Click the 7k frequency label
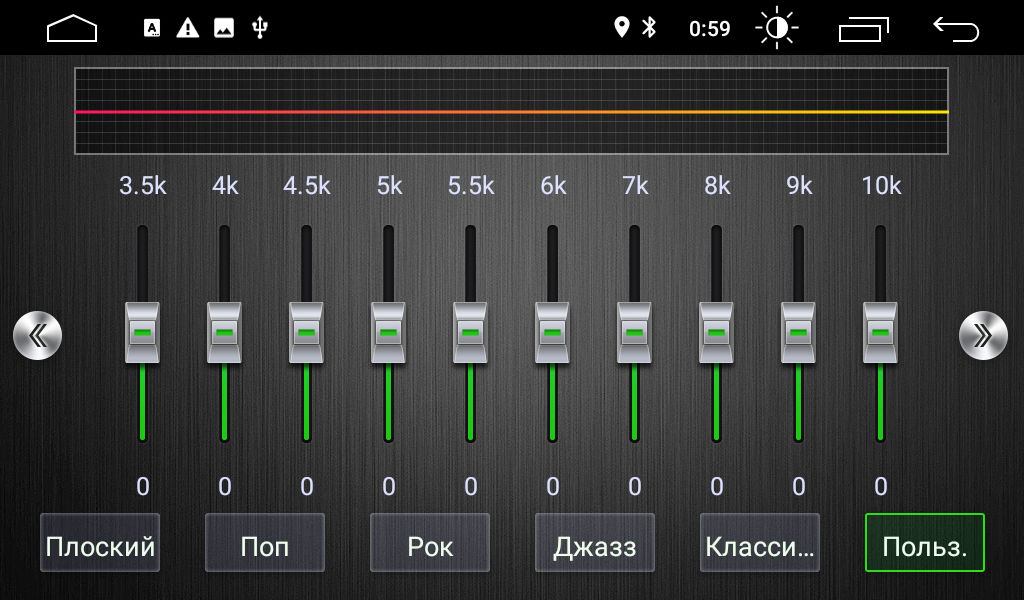Viewport: 1024px width, 600px height. 635,186
